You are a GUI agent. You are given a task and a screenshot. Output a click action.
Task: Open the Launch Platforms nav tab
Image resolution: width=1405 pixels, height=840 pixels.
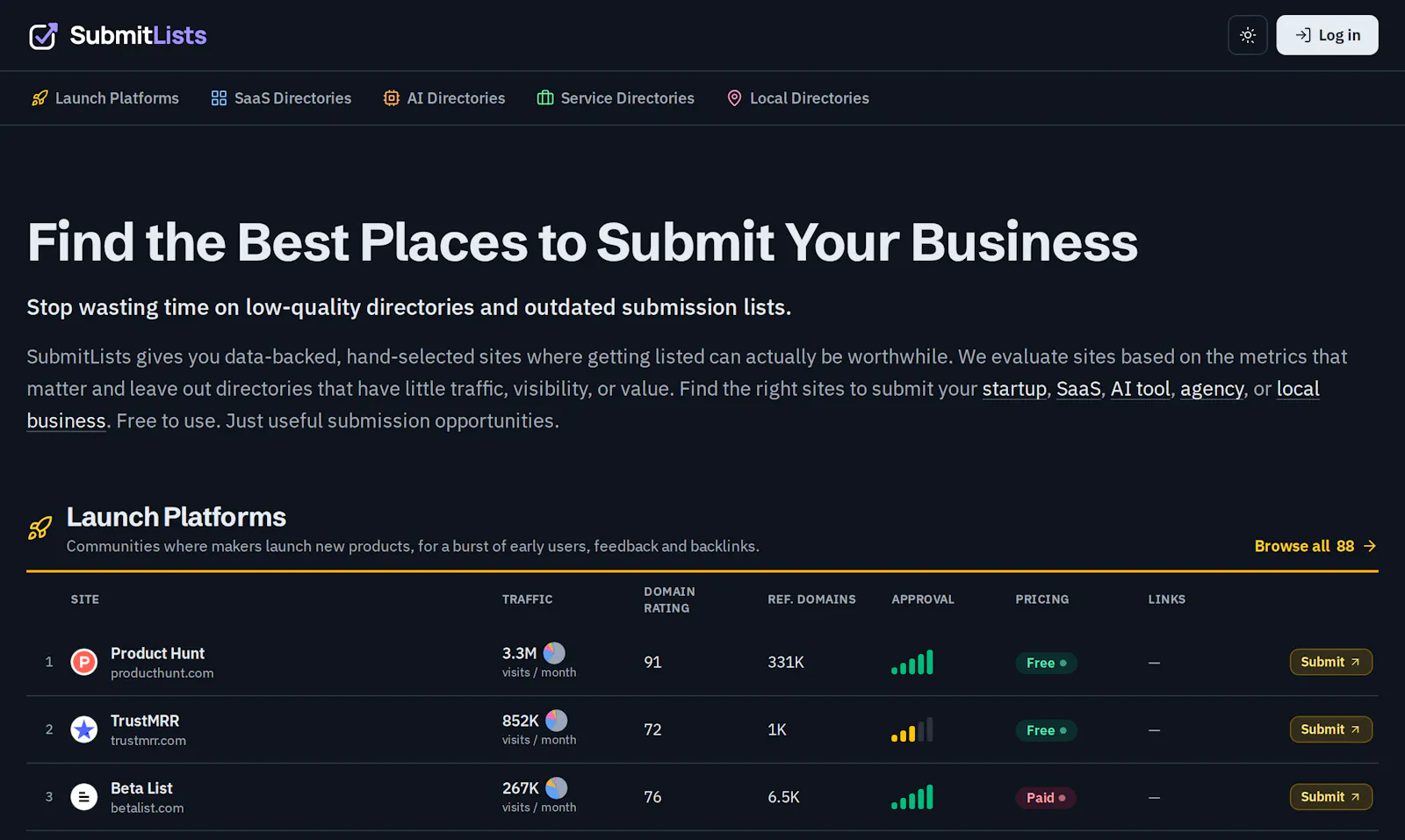coord(105,98)
